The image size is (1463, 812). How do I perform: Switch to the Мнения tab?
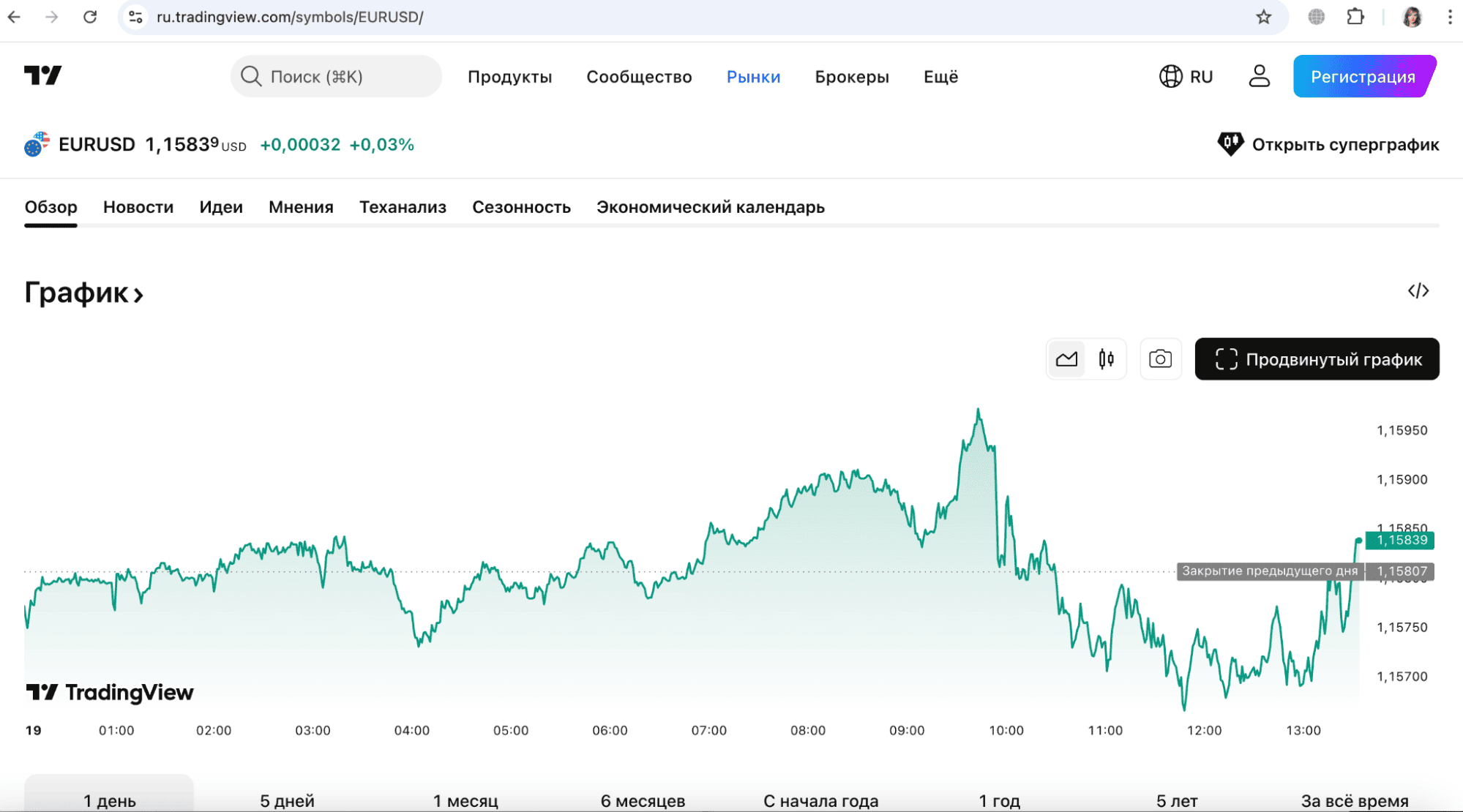coord(301,207)
